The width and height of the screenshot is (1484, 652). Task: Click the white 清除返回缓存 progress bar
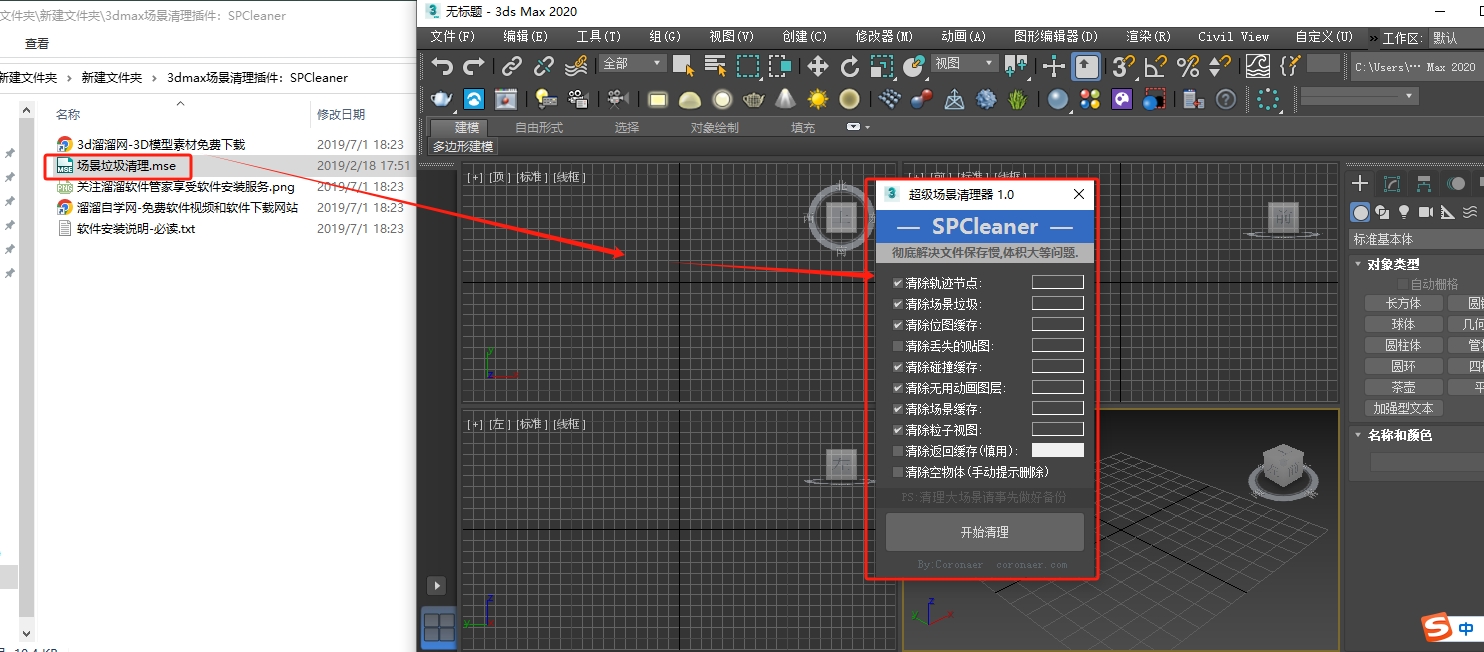[1057, 451]
